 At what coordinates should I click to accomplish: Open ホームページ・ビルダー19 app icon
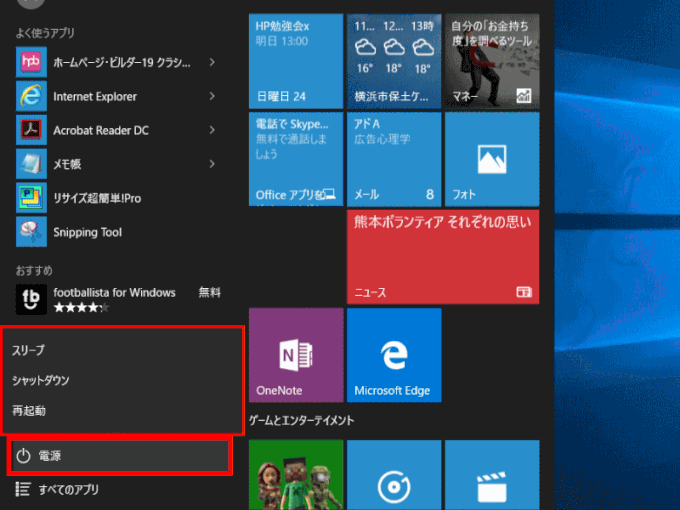(31, 63)
